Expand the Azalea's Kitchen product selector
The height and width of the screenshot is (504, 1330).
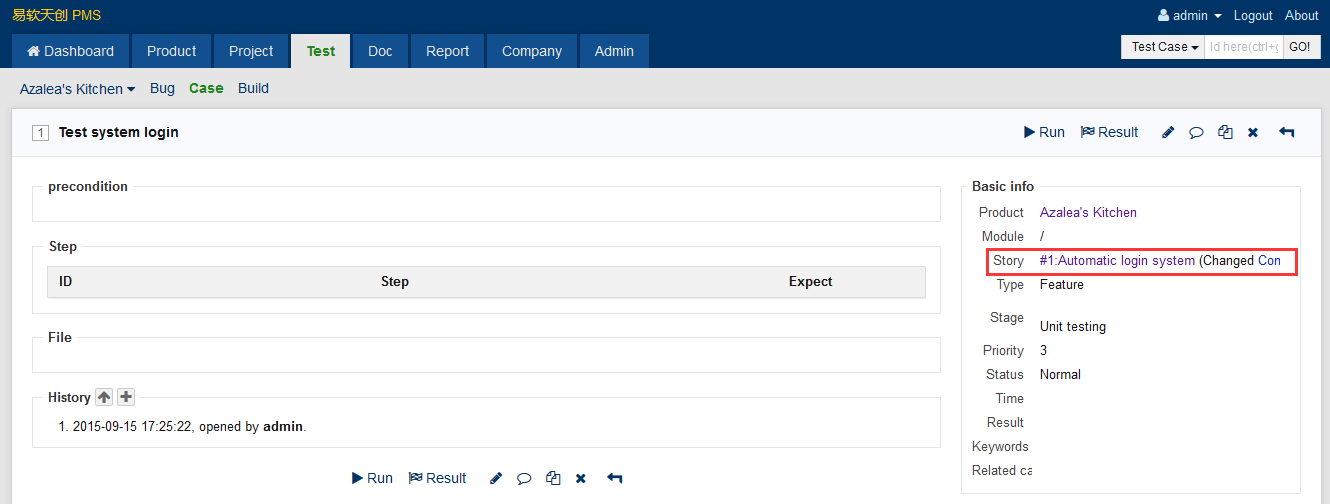78,89
